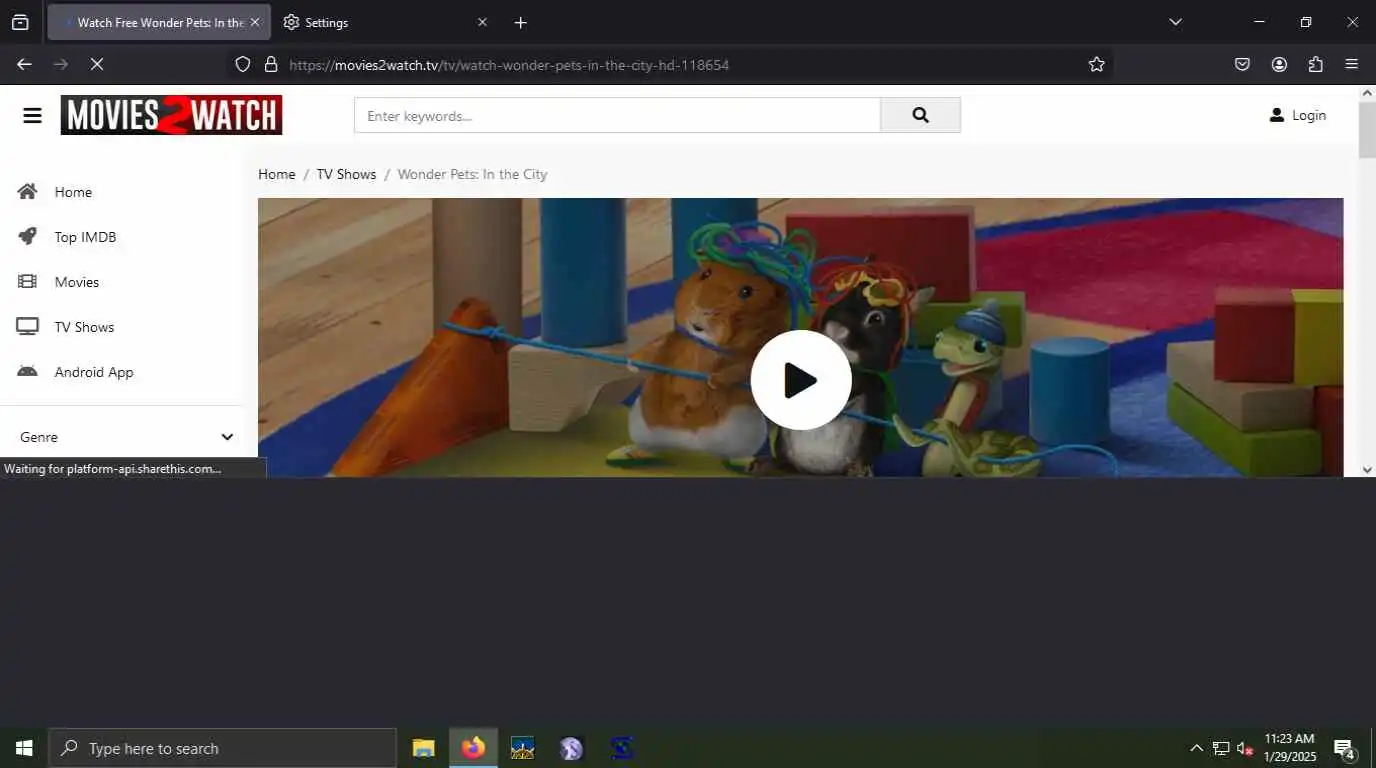Screen dimensions: 1376x768
Task: Select the Watch Free Wonder Pets tab
Action: click(x=159, y=22)
